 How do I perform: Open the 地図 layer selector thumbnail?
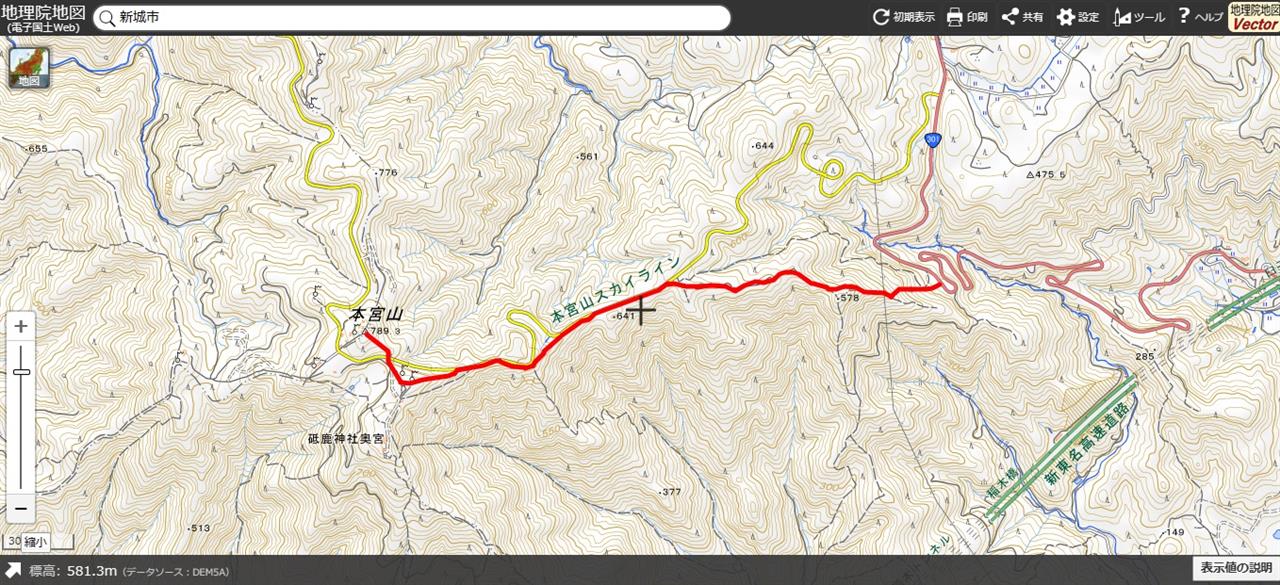28,67
